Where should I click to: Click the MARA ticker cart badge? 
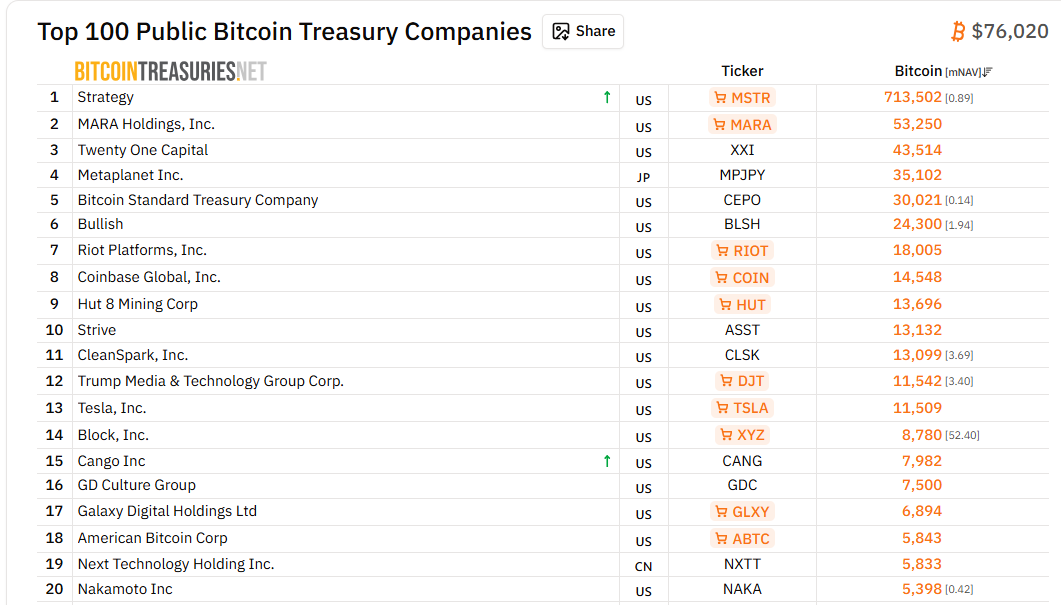pos(742,125)
